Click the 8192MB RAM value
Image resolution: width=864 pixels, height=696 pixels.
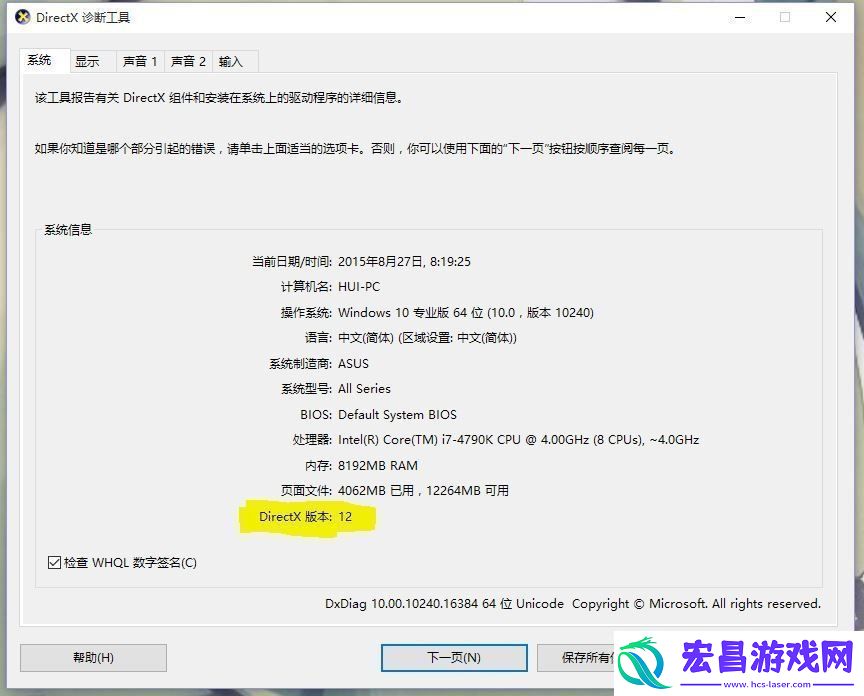click(377, 466)
